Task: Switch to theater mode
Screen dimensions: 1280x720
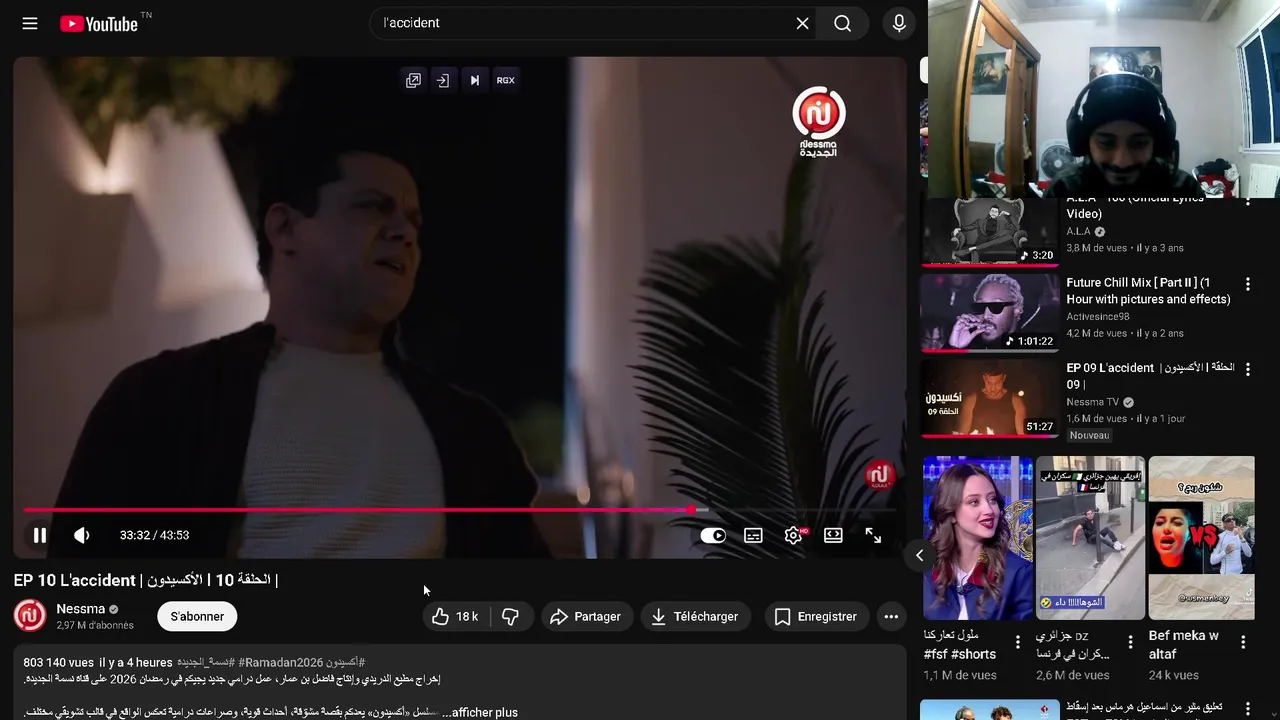Action: [833, 535]
